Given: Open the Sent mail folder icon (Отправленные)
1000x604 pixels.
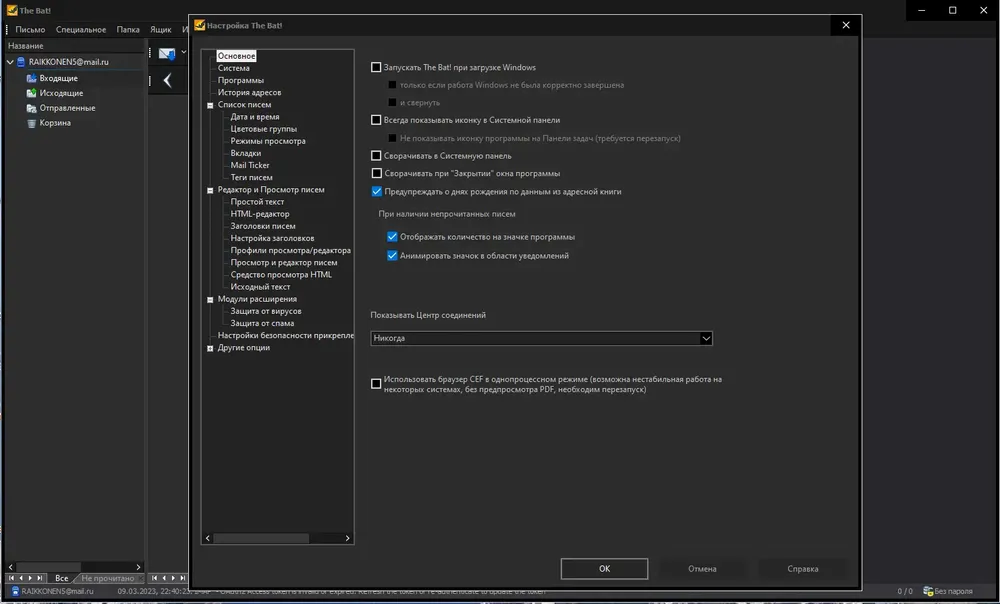Looking at the screenshot, I should [31, 108].
